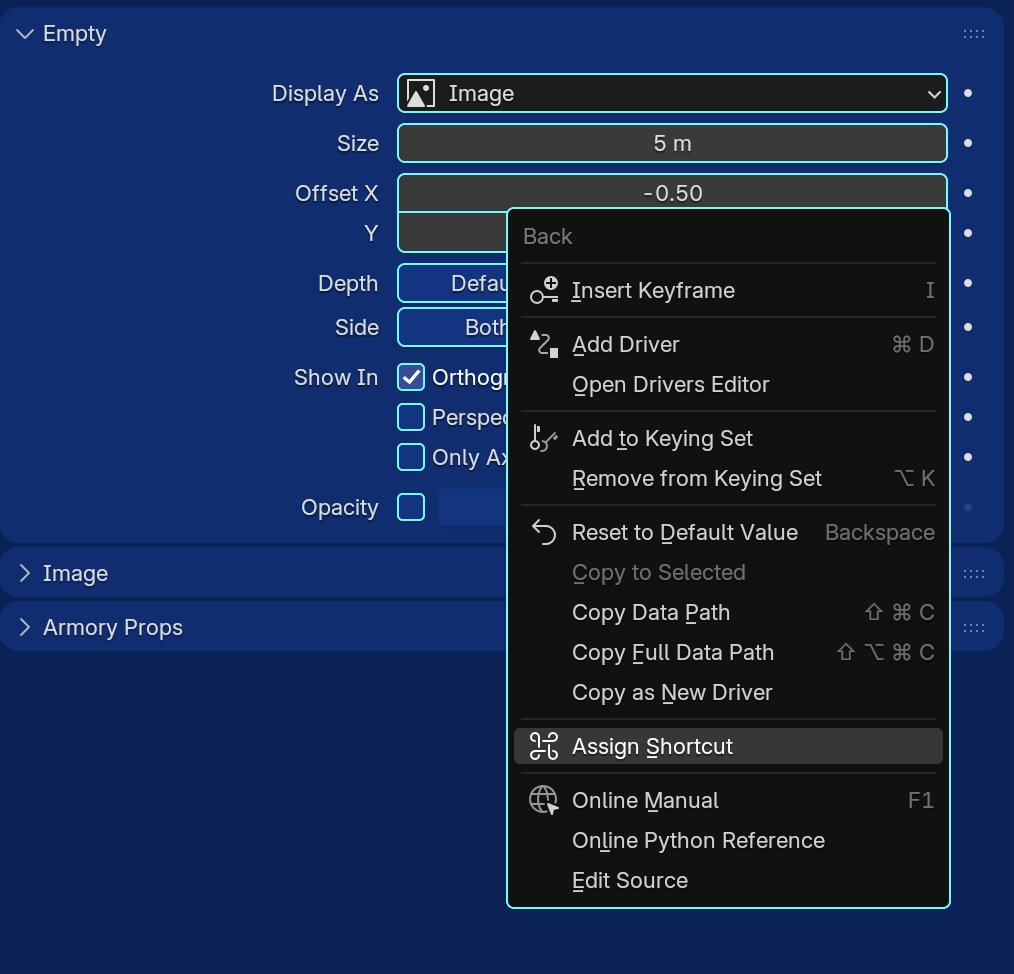Expand the Image panel
Screen dimensions: 1014x974
pyautogui.click(x=25, y=573)
